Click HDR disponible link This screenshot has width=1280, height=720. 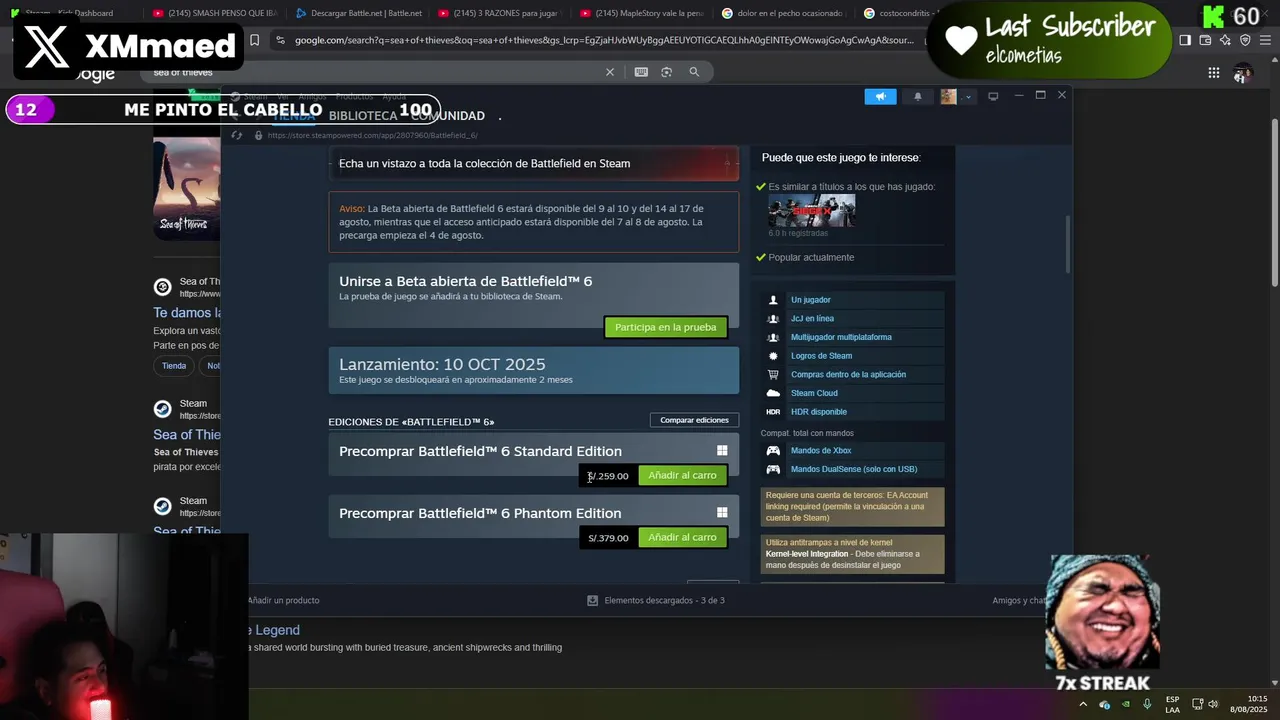pyautogui.click(x=819, y=412)
